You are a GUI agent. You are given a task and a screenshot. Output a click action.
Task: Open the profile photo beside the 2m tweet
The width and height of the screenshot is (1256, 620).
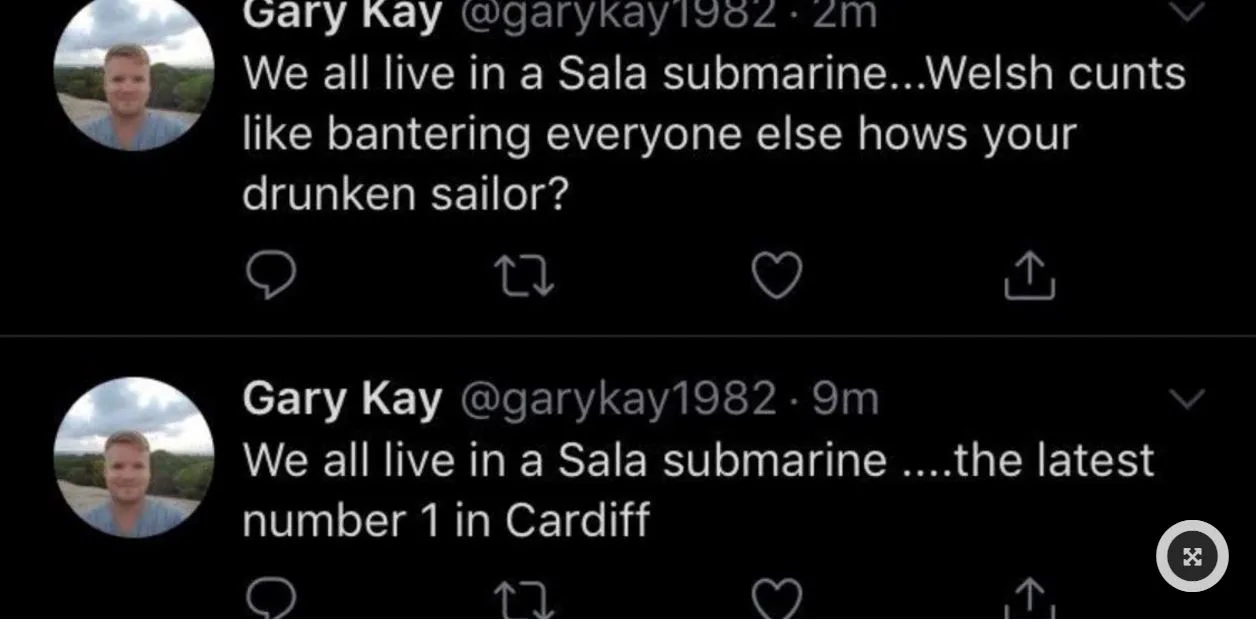pyautogui.click(x=134, y=77)
